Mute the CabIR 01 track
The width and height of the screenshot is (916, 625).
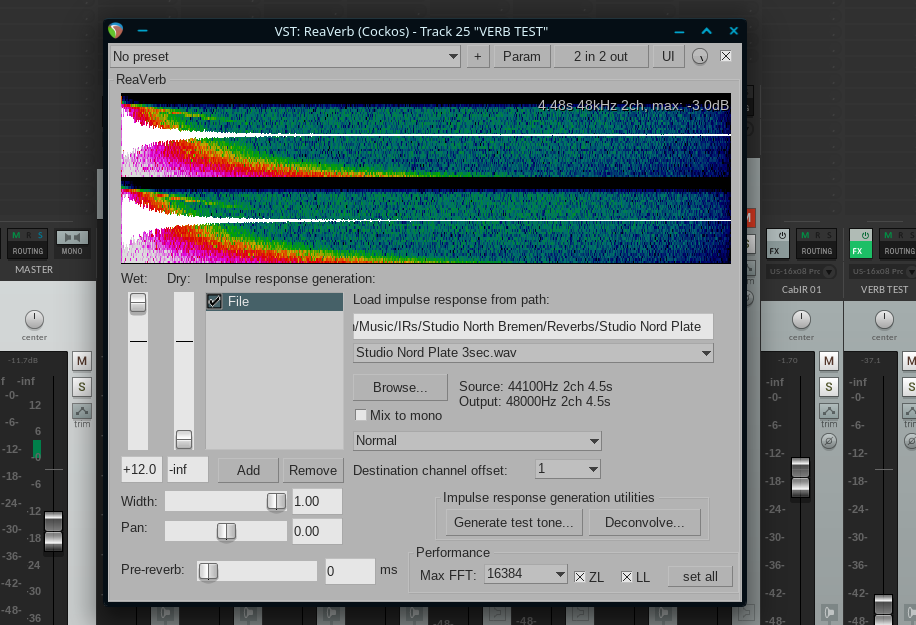[x=828, y=361]
